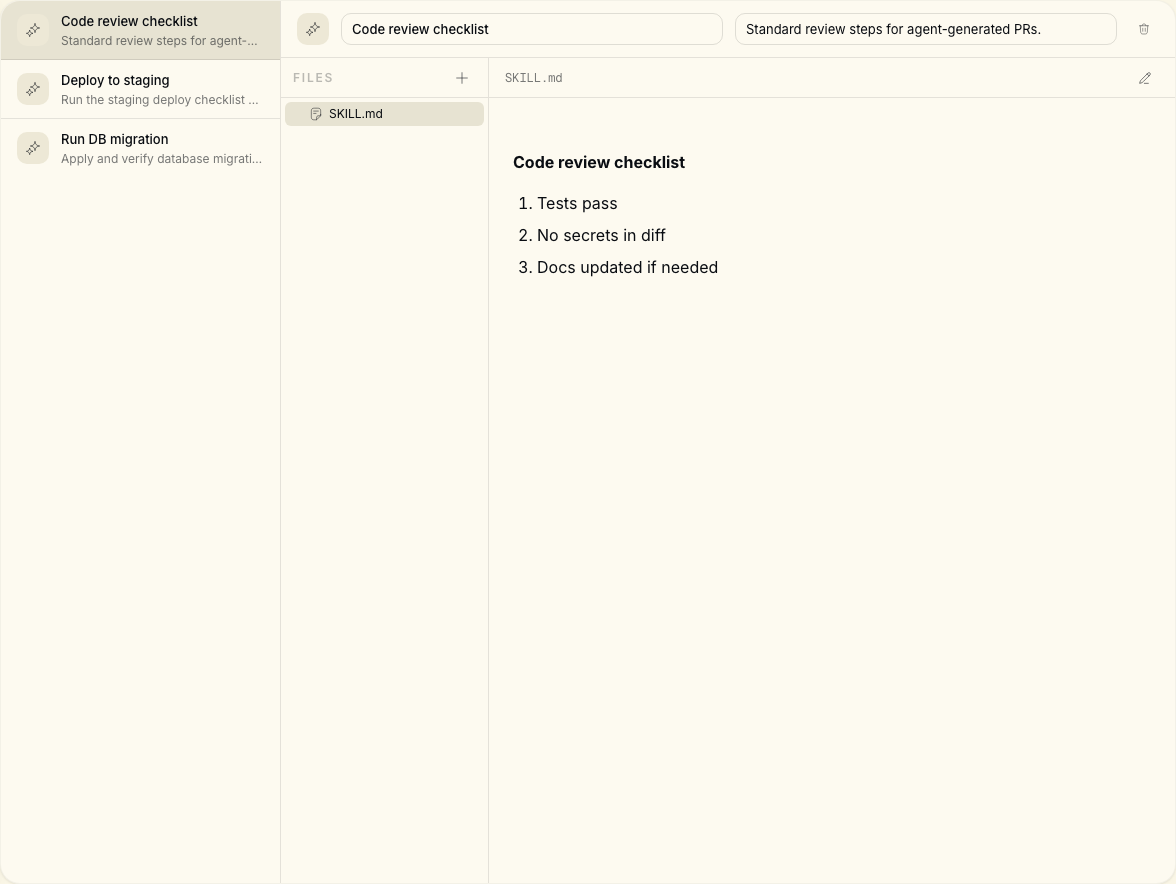Click the 'Code review checklist' document heading

tap(598, 163)
